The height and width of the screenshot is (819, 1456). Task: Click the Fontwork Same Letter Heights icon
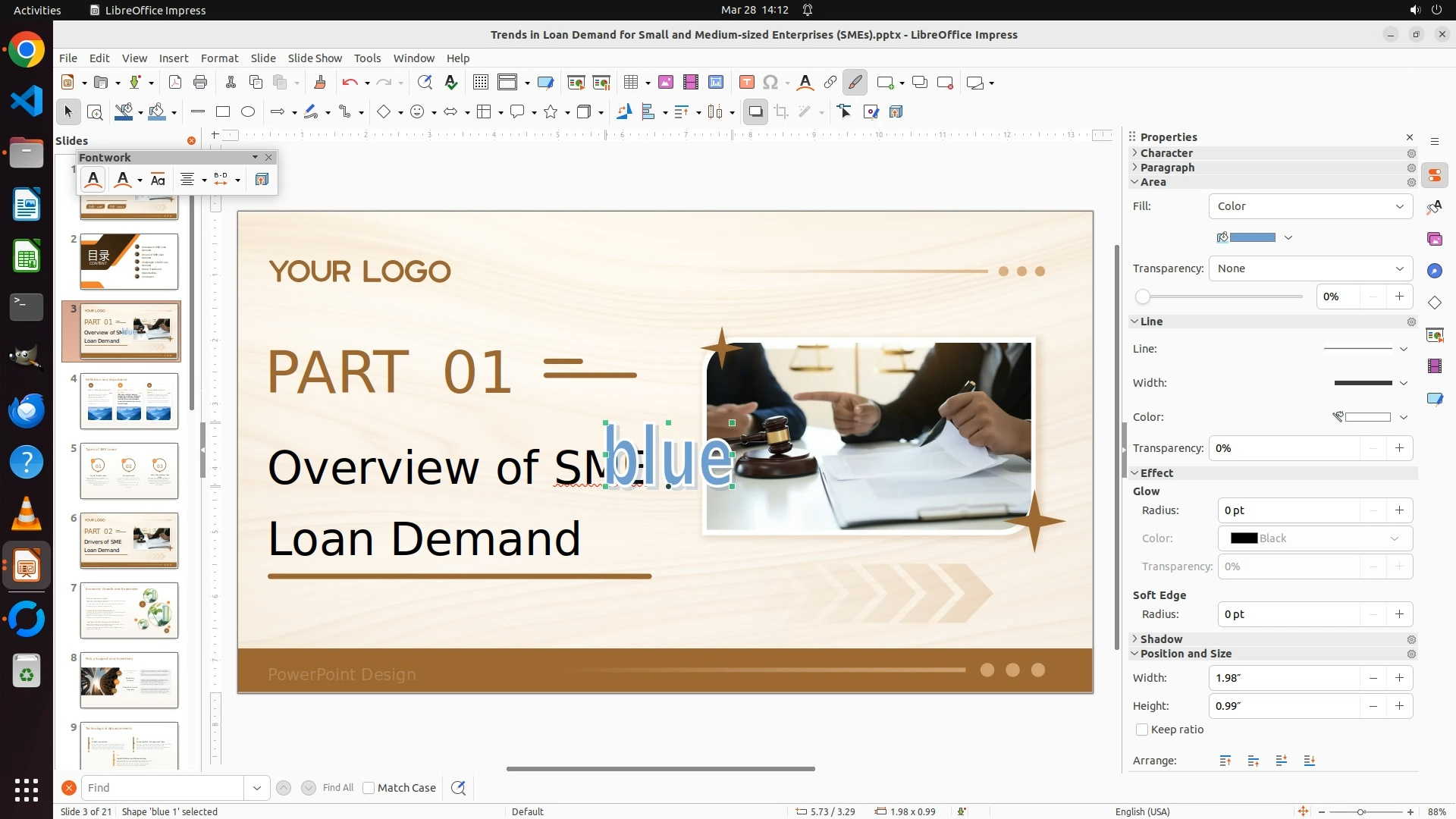click(x=158, y=180)
